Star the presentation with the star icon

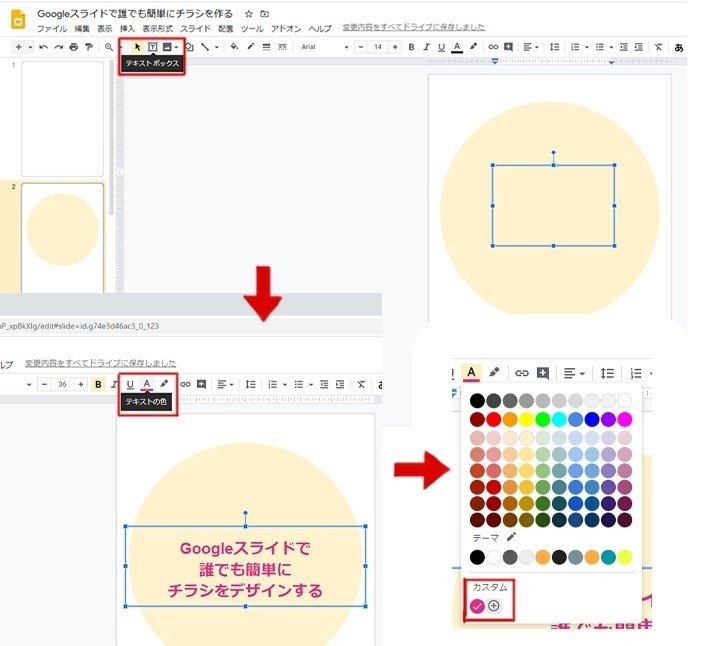[x=249, y=14]
